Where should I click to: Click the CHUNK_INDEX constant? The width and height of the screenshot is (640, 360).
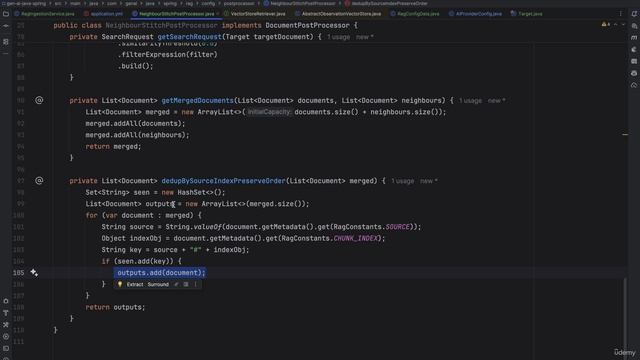[357, 238]
